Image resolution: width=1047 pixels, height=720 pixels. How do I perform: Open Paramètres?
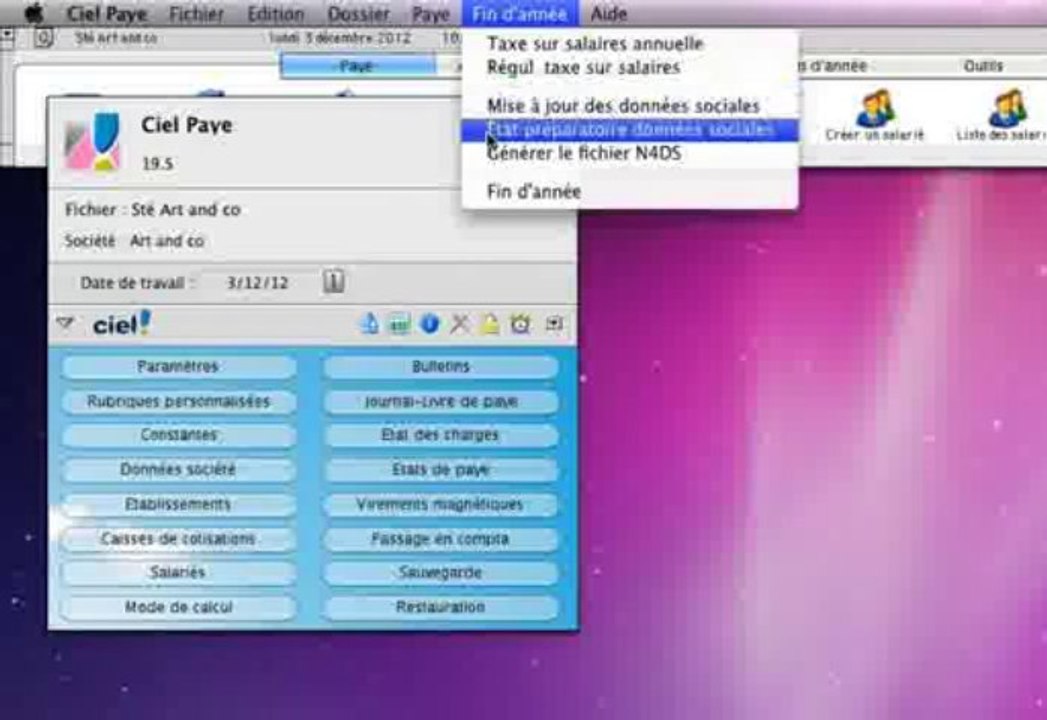click(x=178, y=367)
